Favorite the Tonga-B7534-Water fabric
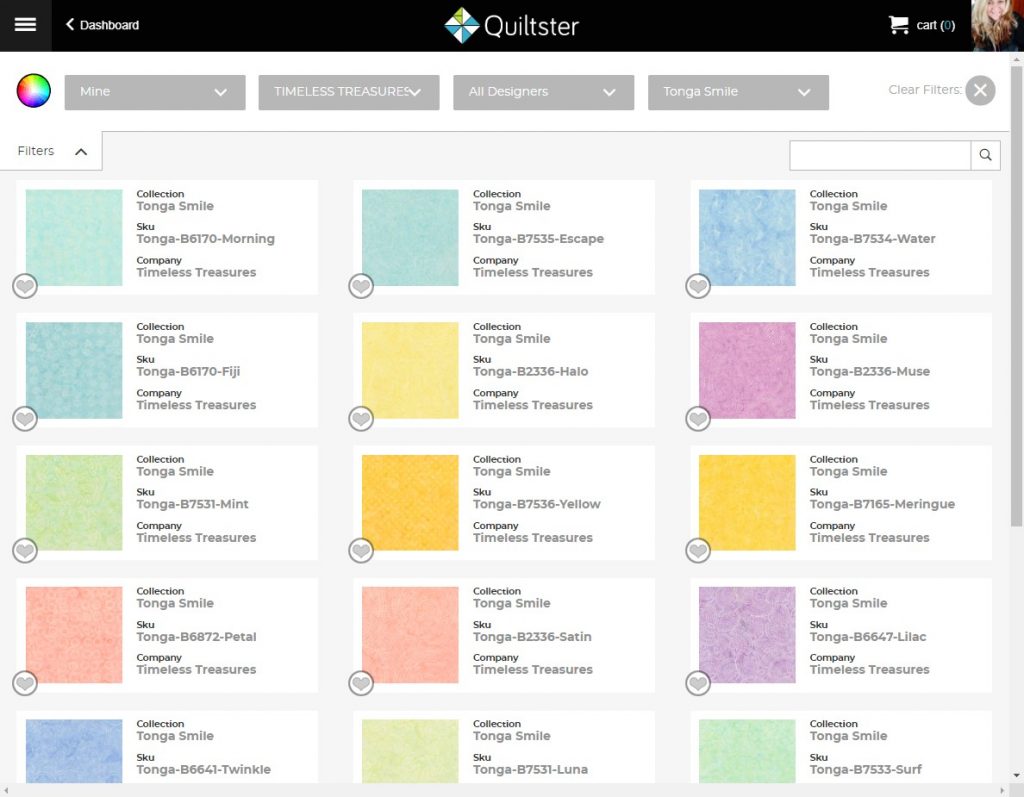This screenshot has width=1024, height=797. 698,285
